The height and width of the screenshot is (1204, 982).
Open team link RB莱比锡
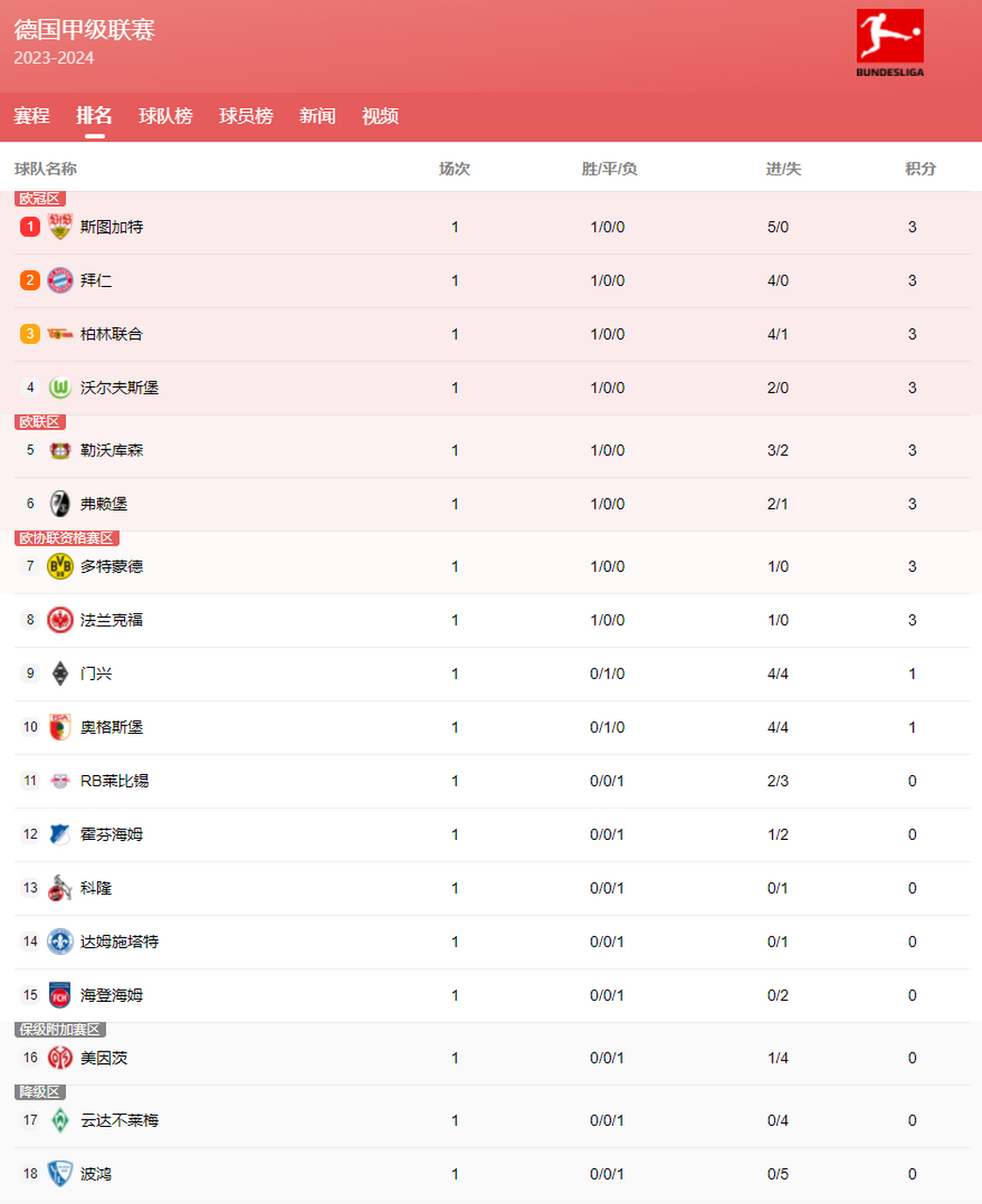114,781
